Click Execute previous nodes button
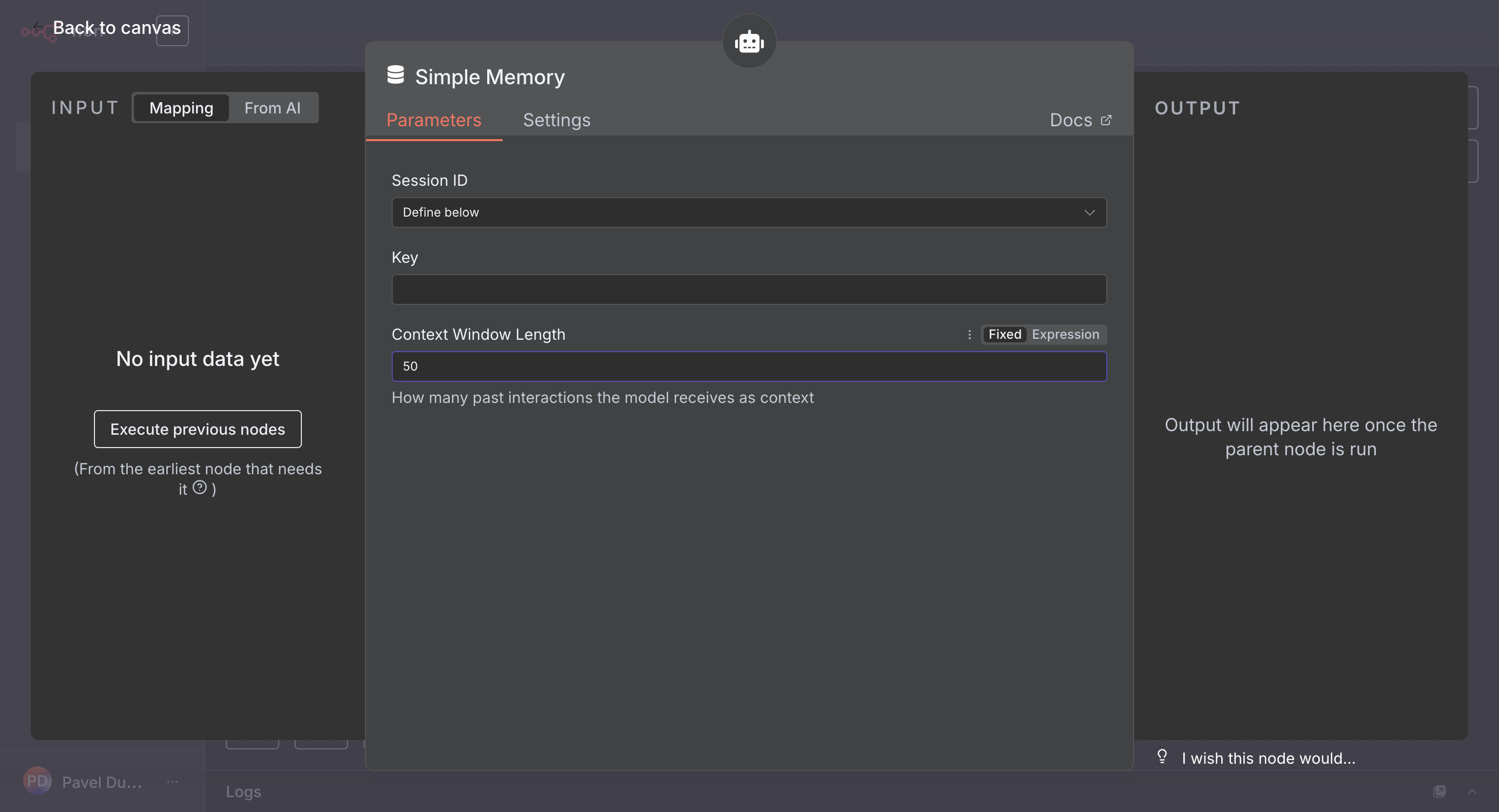The height and width of the screenshot is (812, 1499). (197, 429)
